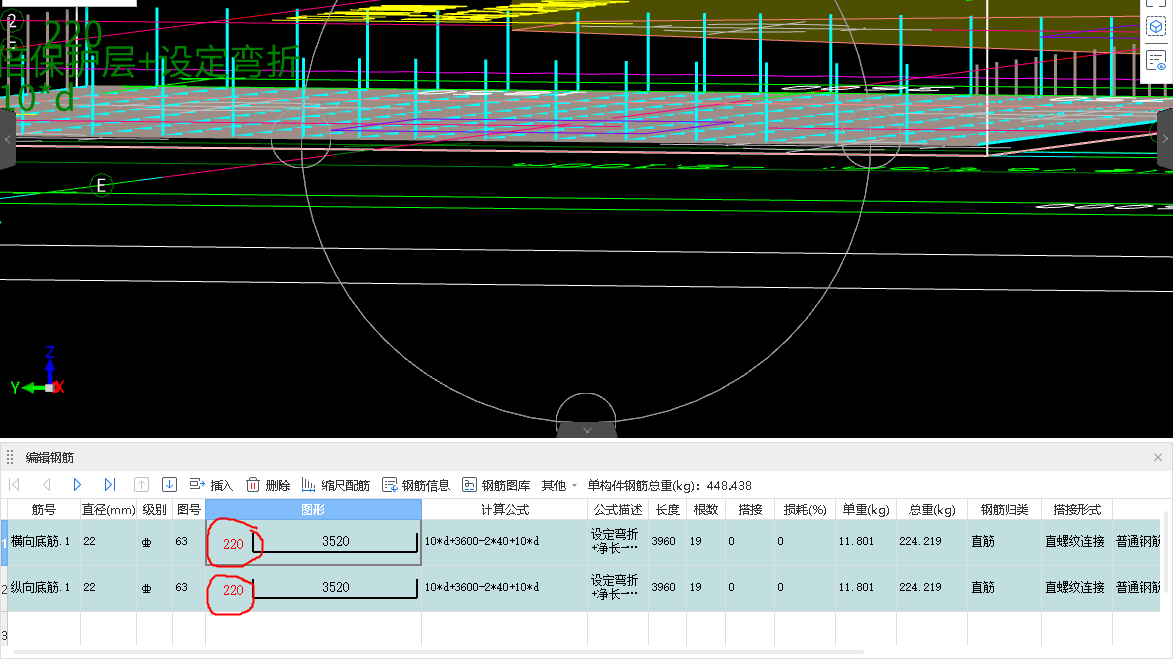Click the 损耗(%) column header
This screenshot has width=1173, height=659.
(x=805, y=509)
